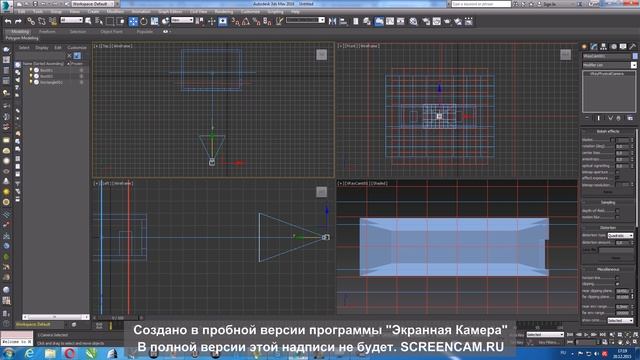Activate the Select and Move tool
Image resolution: width=640 pixels, height=360 pixels.
(x=133, y=21)
